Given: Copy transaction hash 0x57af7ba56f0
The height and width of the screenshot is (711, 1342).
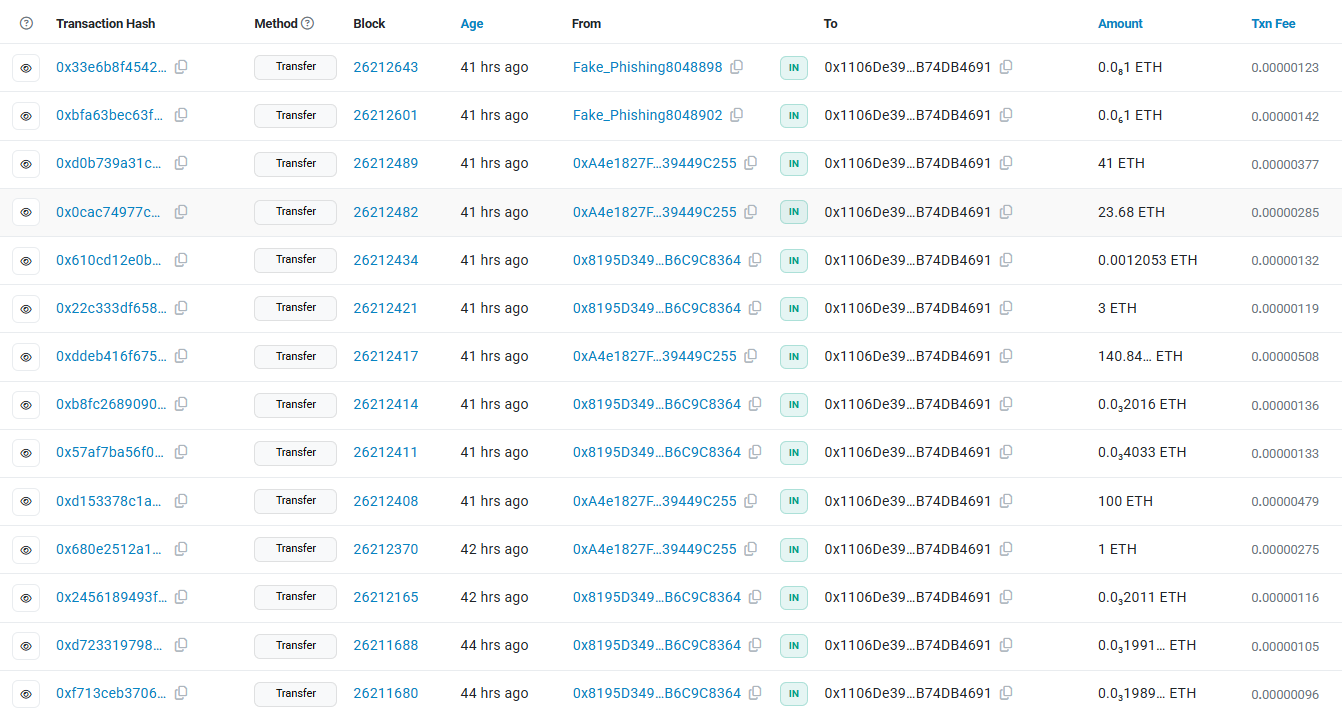Looking at the screenshot, I should [x=181, y=452].
